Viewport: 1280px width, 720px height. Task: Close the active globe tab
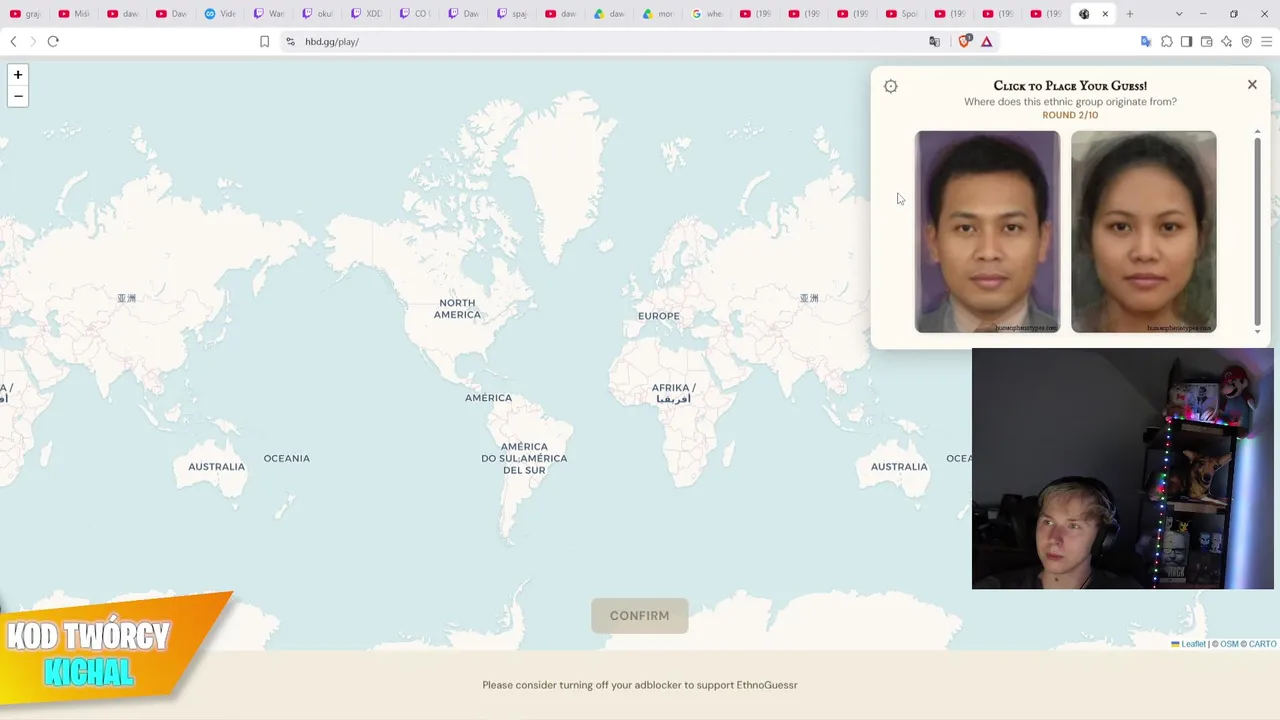pyautogui.click(x=1105, y=14)
